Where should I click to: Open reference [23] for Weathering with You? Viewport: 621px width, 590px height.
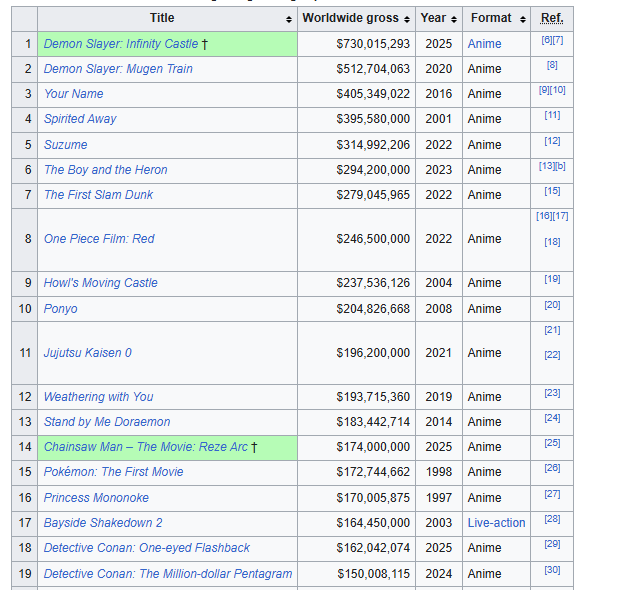[552, 393]
